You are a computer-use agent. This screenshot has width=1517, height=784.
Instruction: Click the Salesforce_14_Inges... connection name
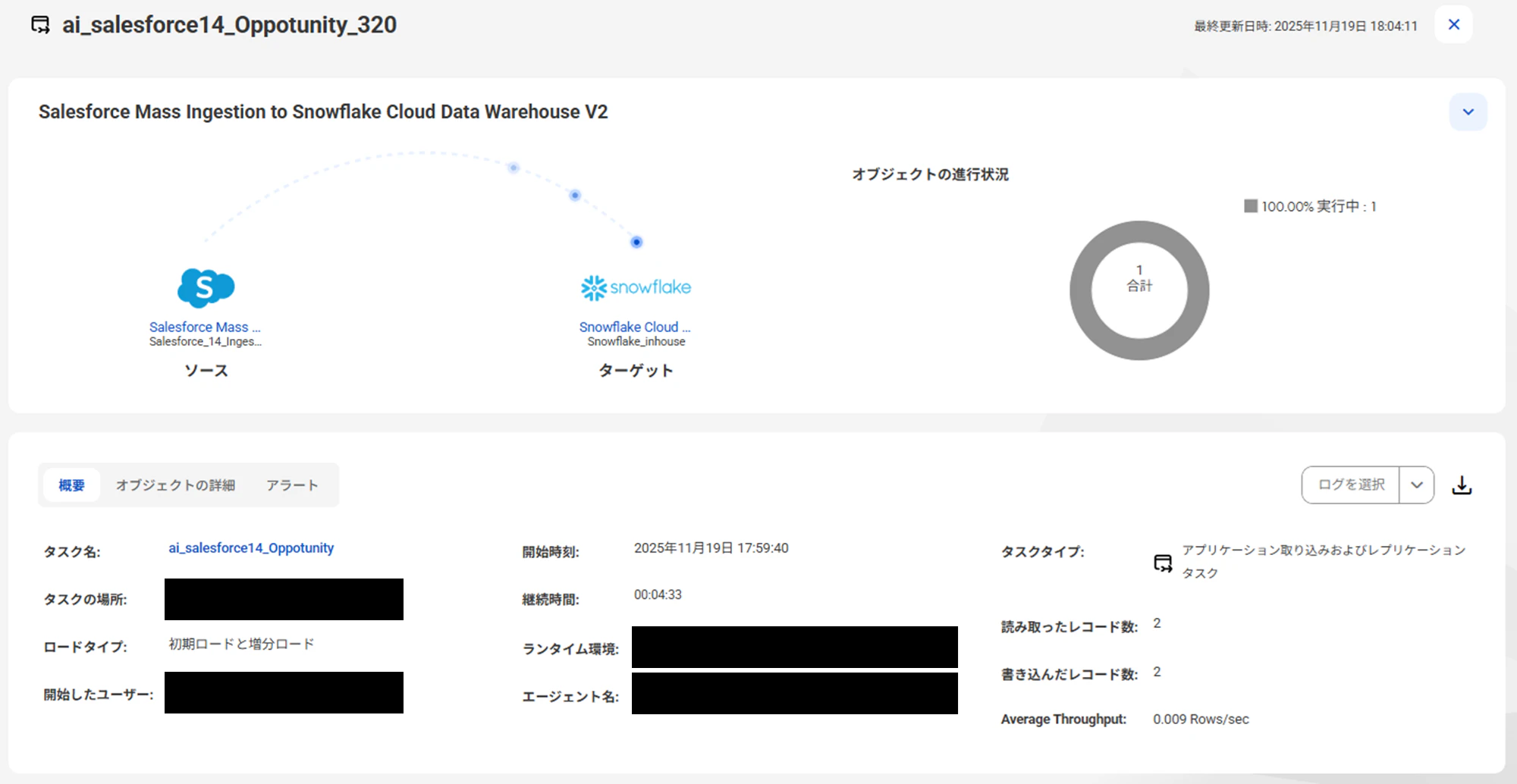pos(205,342)
